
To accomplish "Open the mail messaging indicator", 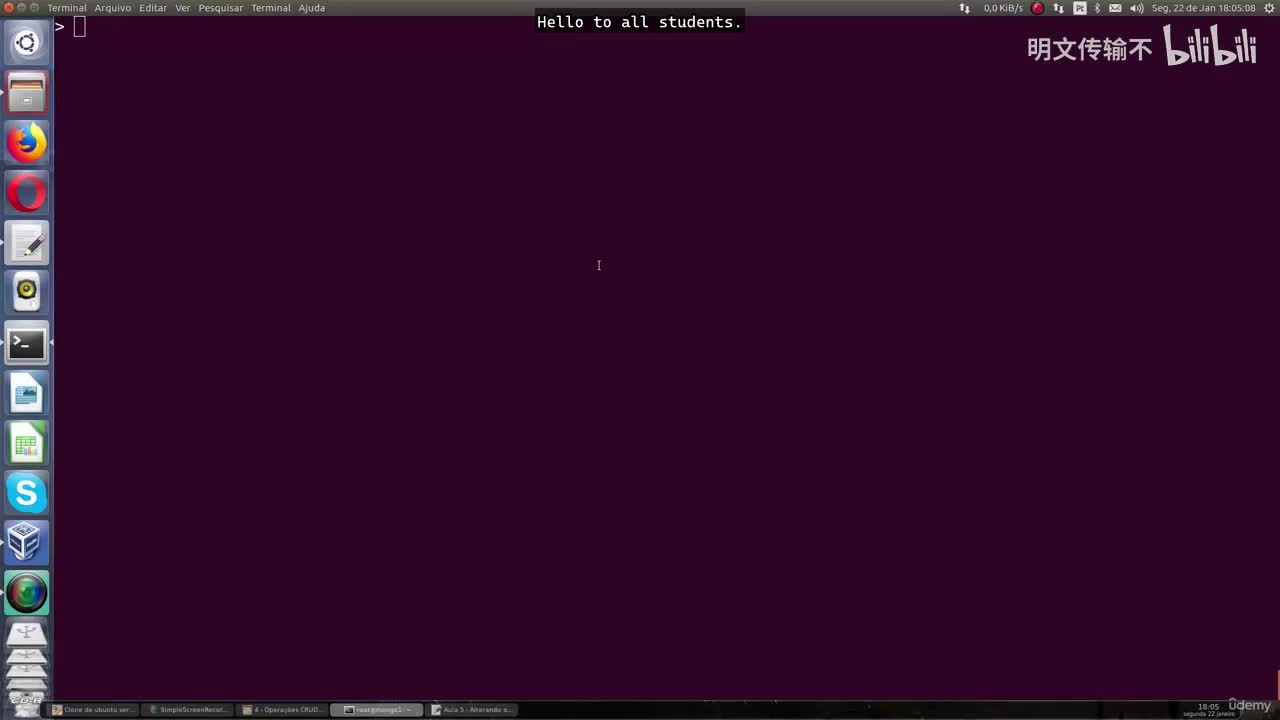I will pos(1115,8).
